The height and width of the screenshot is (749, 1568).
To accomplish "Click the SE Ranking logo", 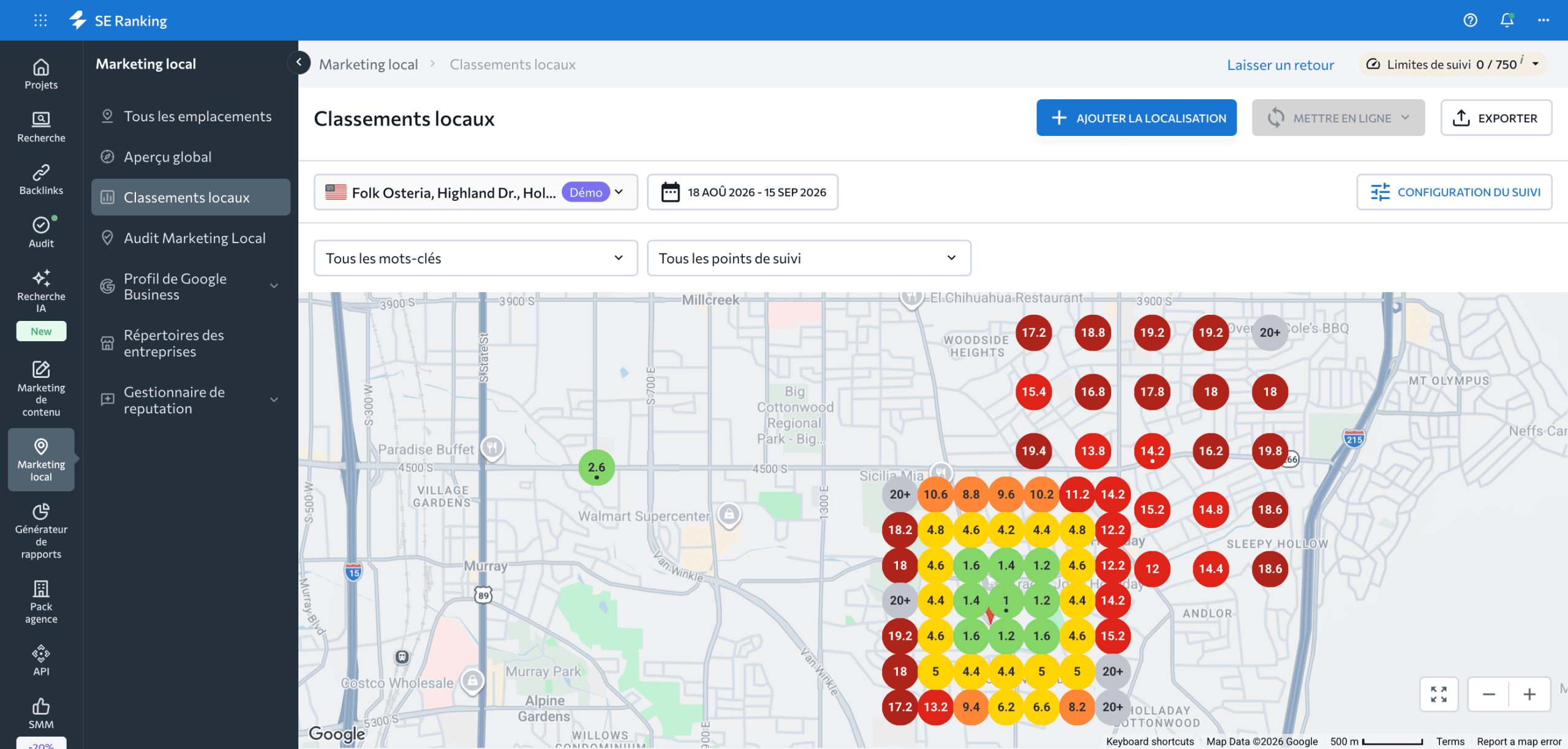I will (118, 20).
